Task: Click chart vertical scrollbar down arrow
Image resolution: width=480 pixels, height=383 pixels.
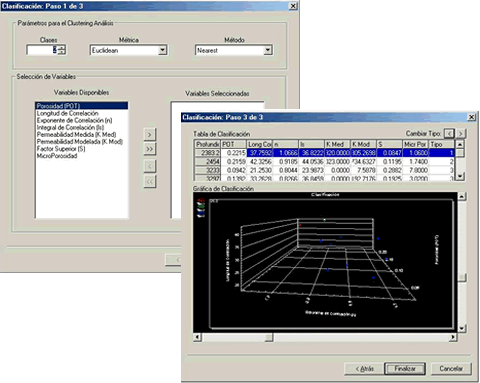Action: click(x=462, y=329)
